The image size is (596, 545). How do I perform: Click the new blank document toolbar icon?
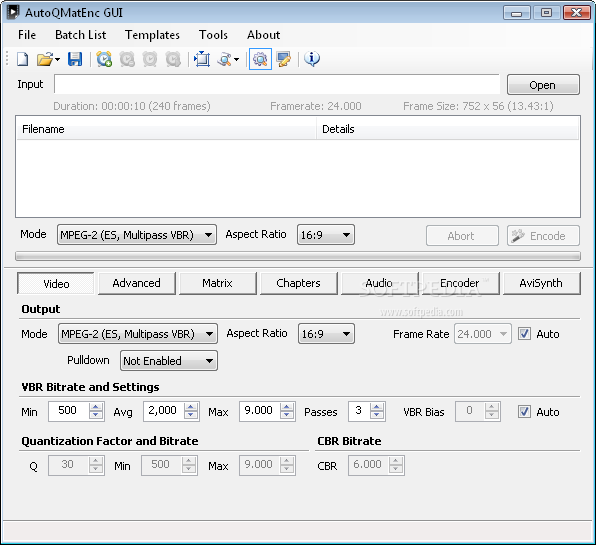[x=23, y=59]
